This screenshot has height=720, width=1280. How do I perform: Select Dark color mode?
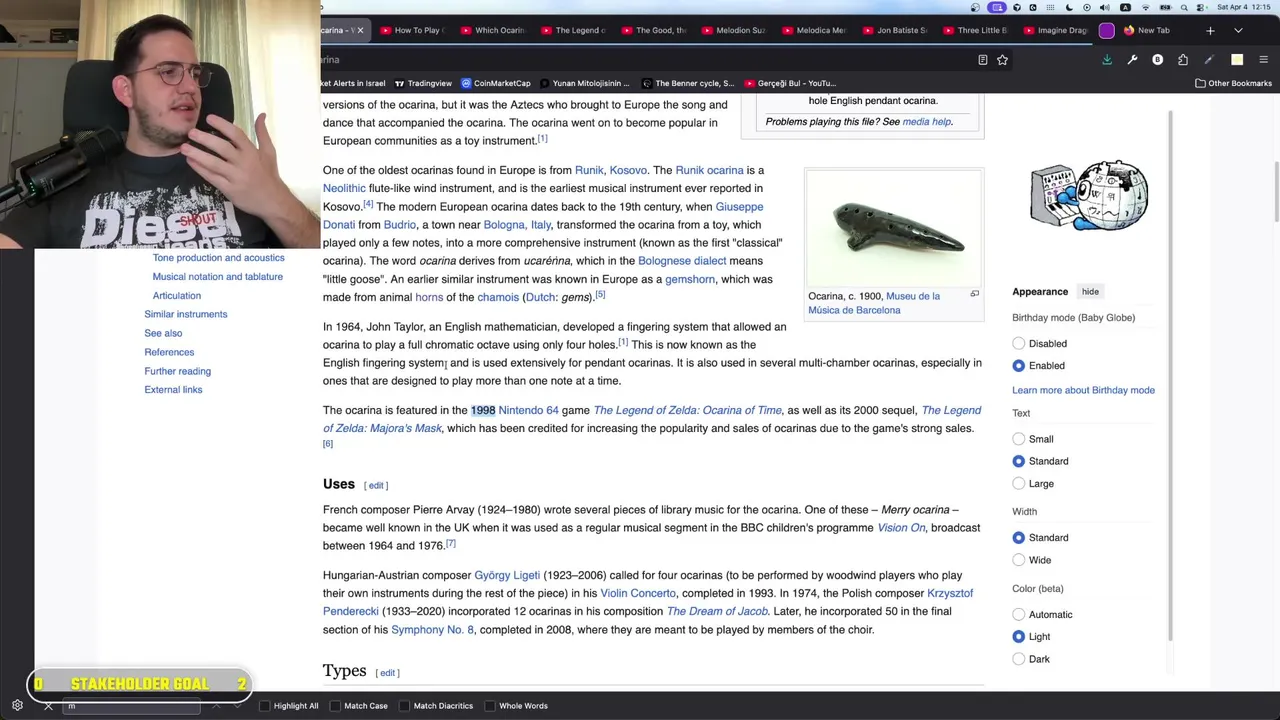(1018, 659)
